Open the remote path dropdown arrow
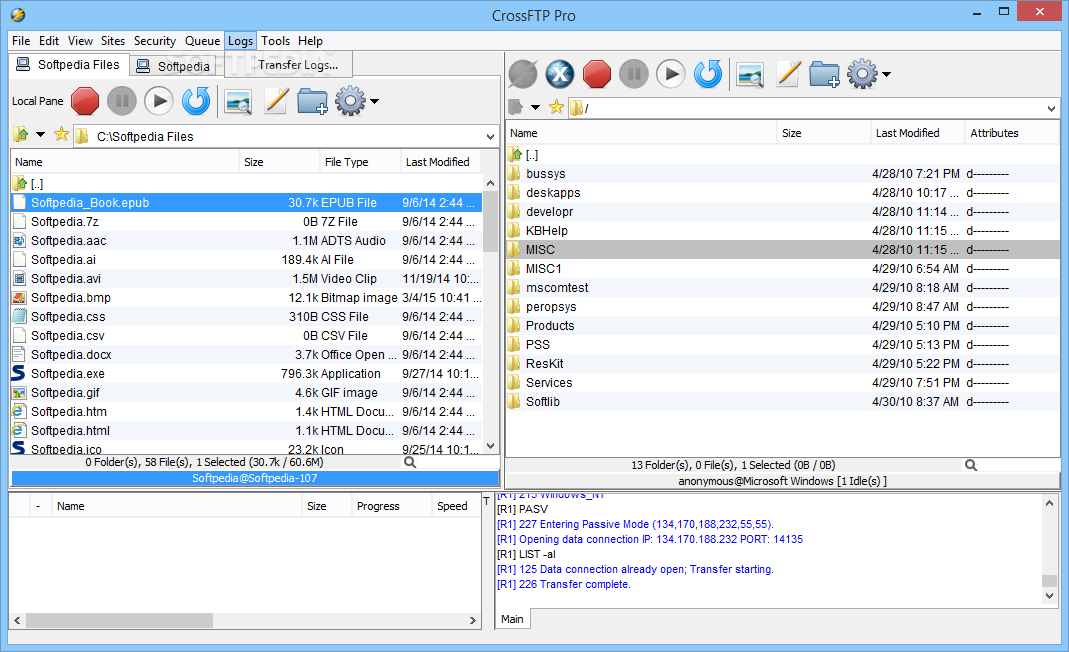 [1051, 108]
